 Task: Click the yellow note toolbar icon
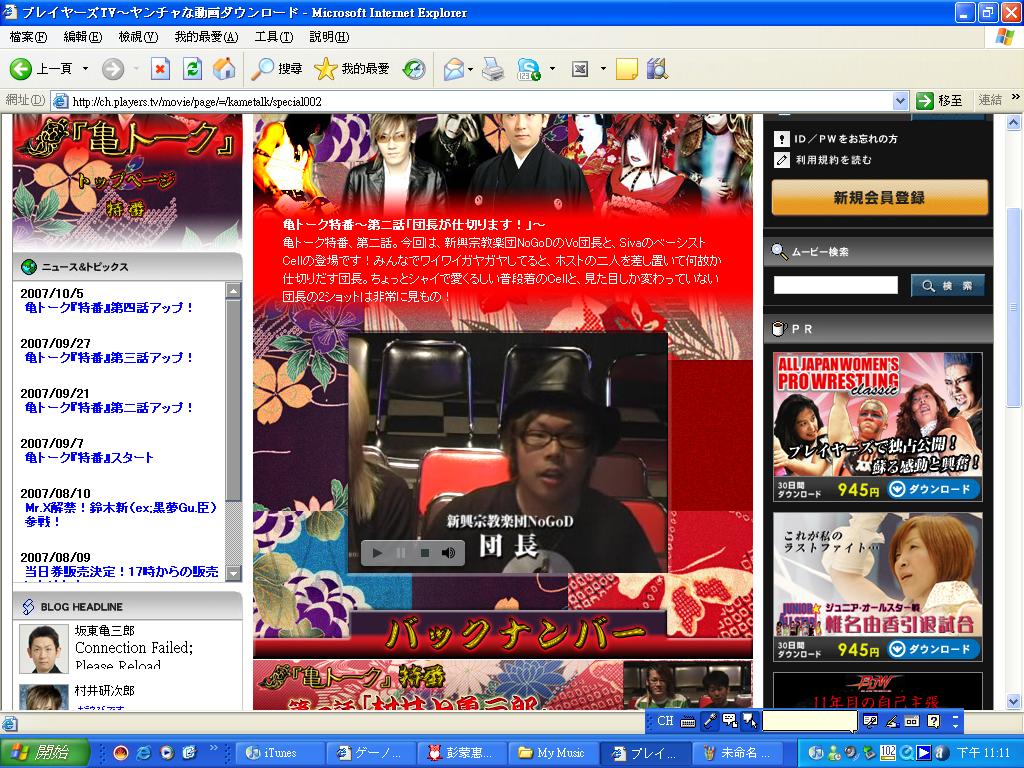point(626,69)
